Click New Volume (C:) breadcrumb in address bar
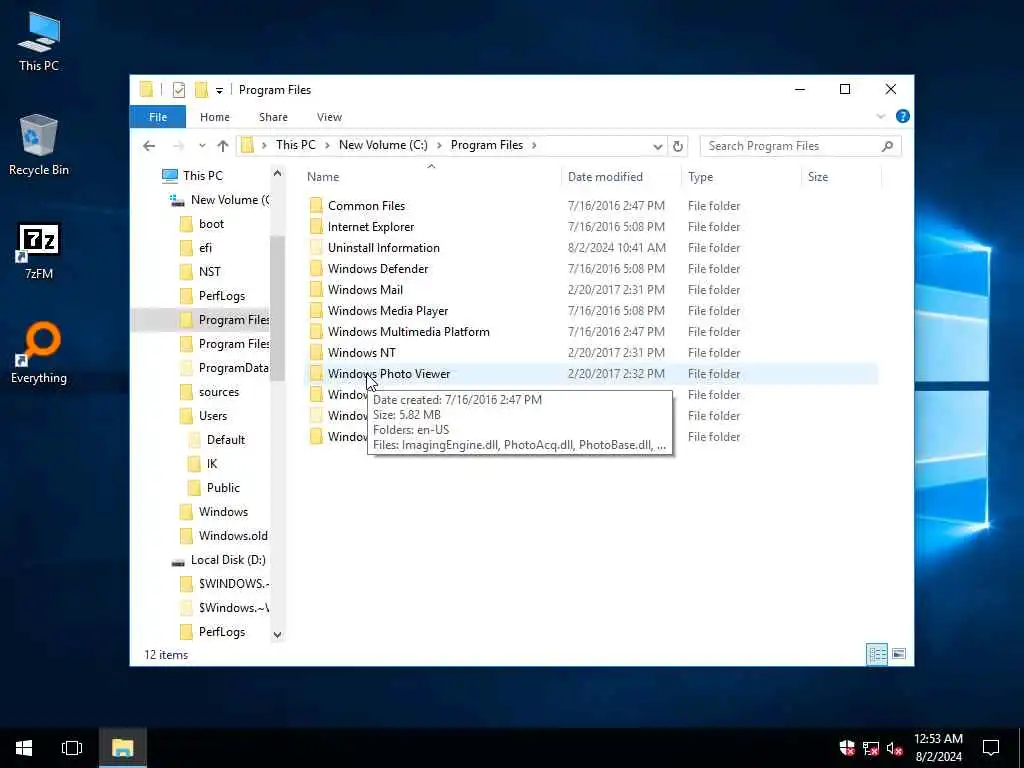The width and height of the screenshot is (1024, 768). (383, 145)
